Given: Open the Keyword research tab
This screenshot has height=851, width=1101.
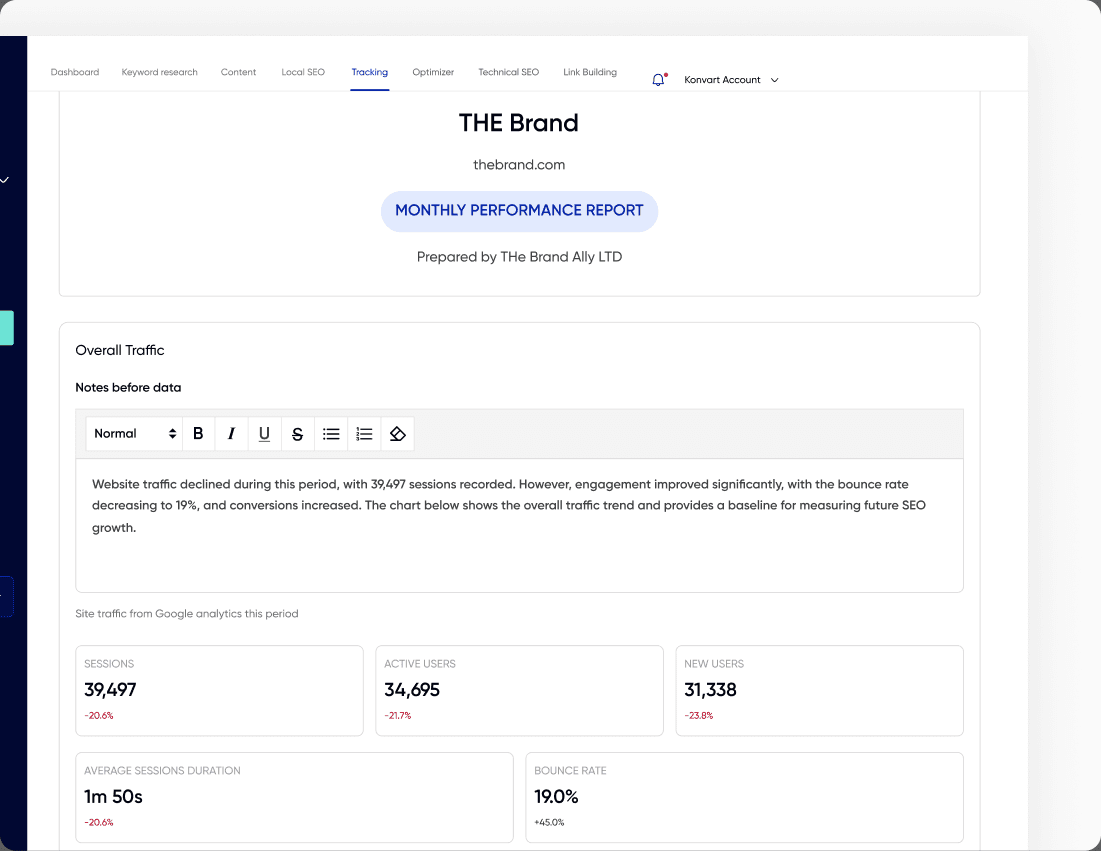Looking at the screenshot, I should point(159,72).
